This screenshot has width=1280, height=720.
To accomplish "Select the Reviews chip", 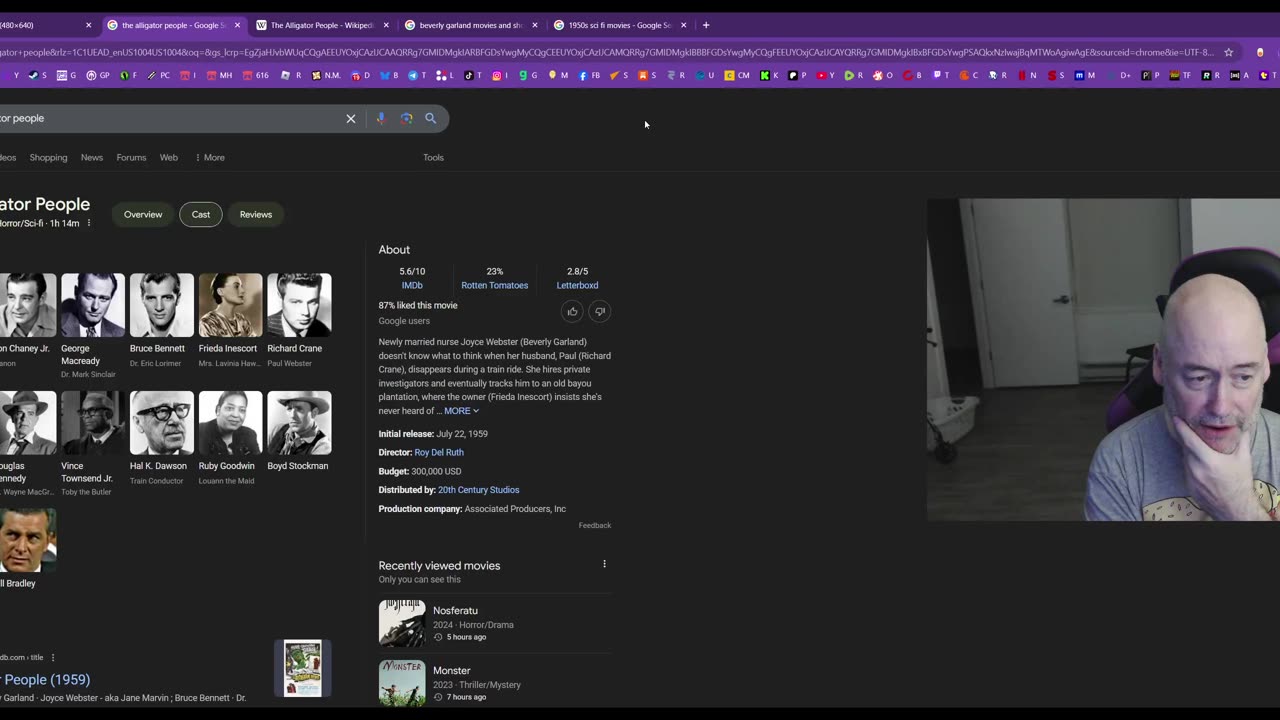I will point(256,214).
